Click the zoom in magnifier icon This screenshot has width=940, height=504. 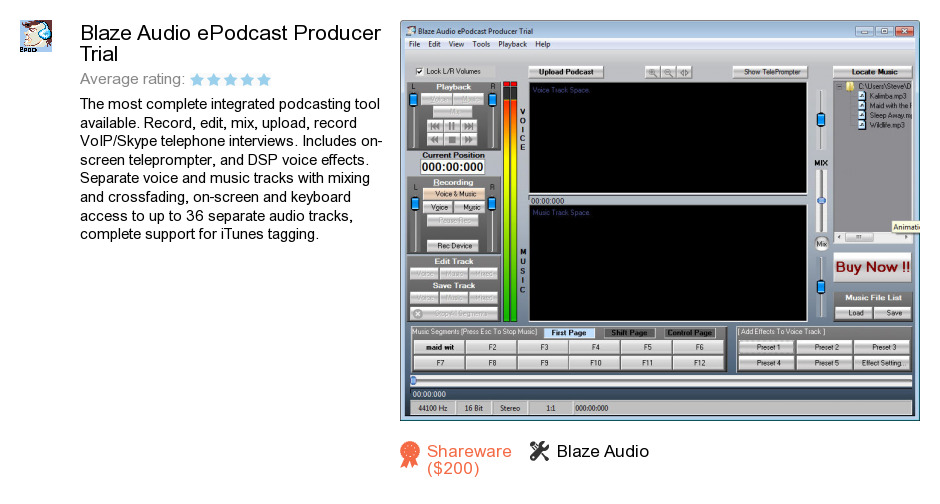pyautogui.click(x=652, y=73)
